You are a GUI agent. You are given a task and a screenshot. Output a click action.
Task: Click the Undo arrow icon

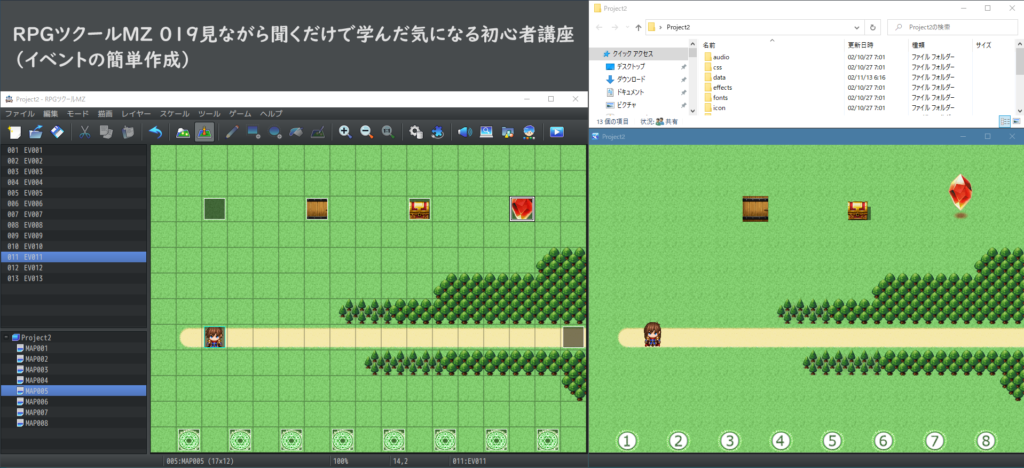coord(155,132)
